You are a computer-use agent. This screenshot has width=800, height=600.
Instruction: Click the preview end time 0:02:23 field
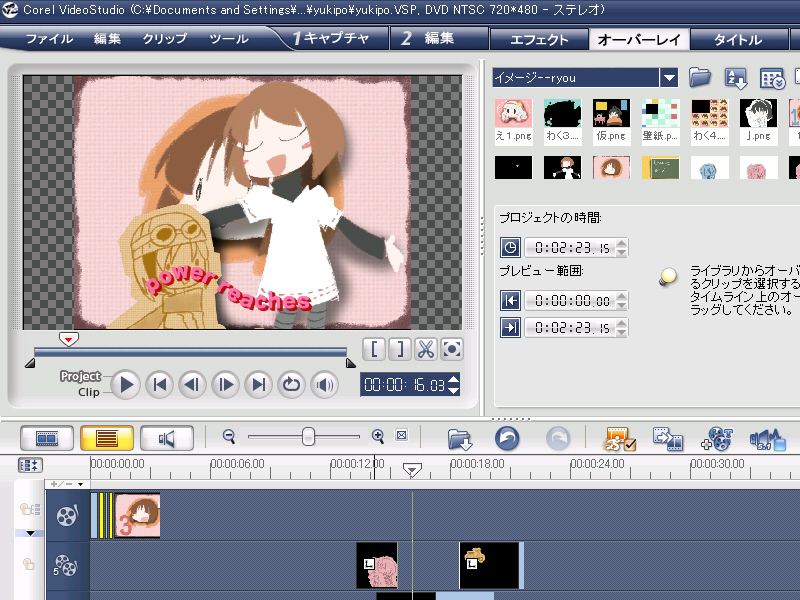tap(570, 328)
